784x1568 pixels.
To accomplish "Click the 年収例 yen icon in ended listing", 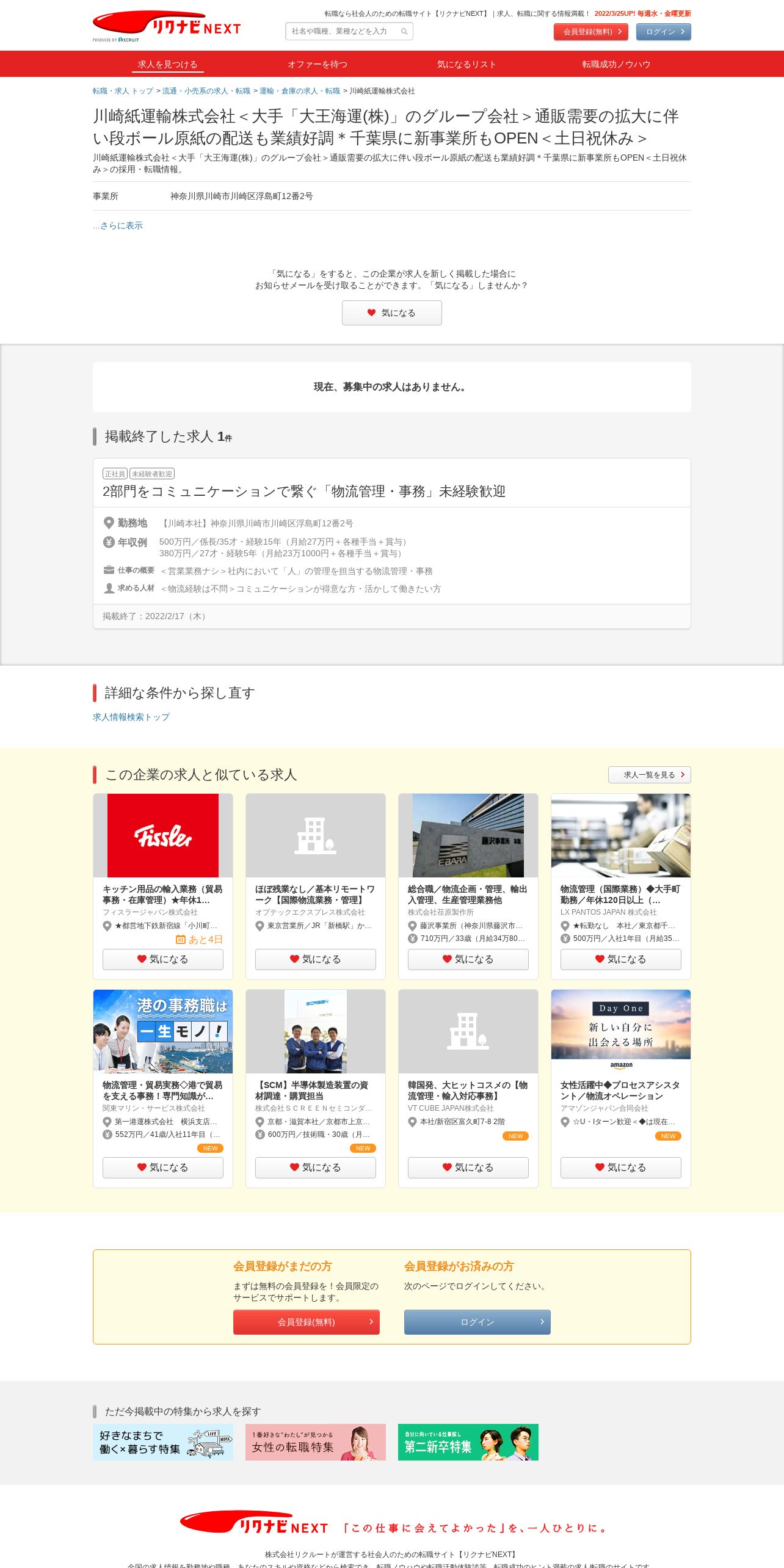I will point(109,542).
